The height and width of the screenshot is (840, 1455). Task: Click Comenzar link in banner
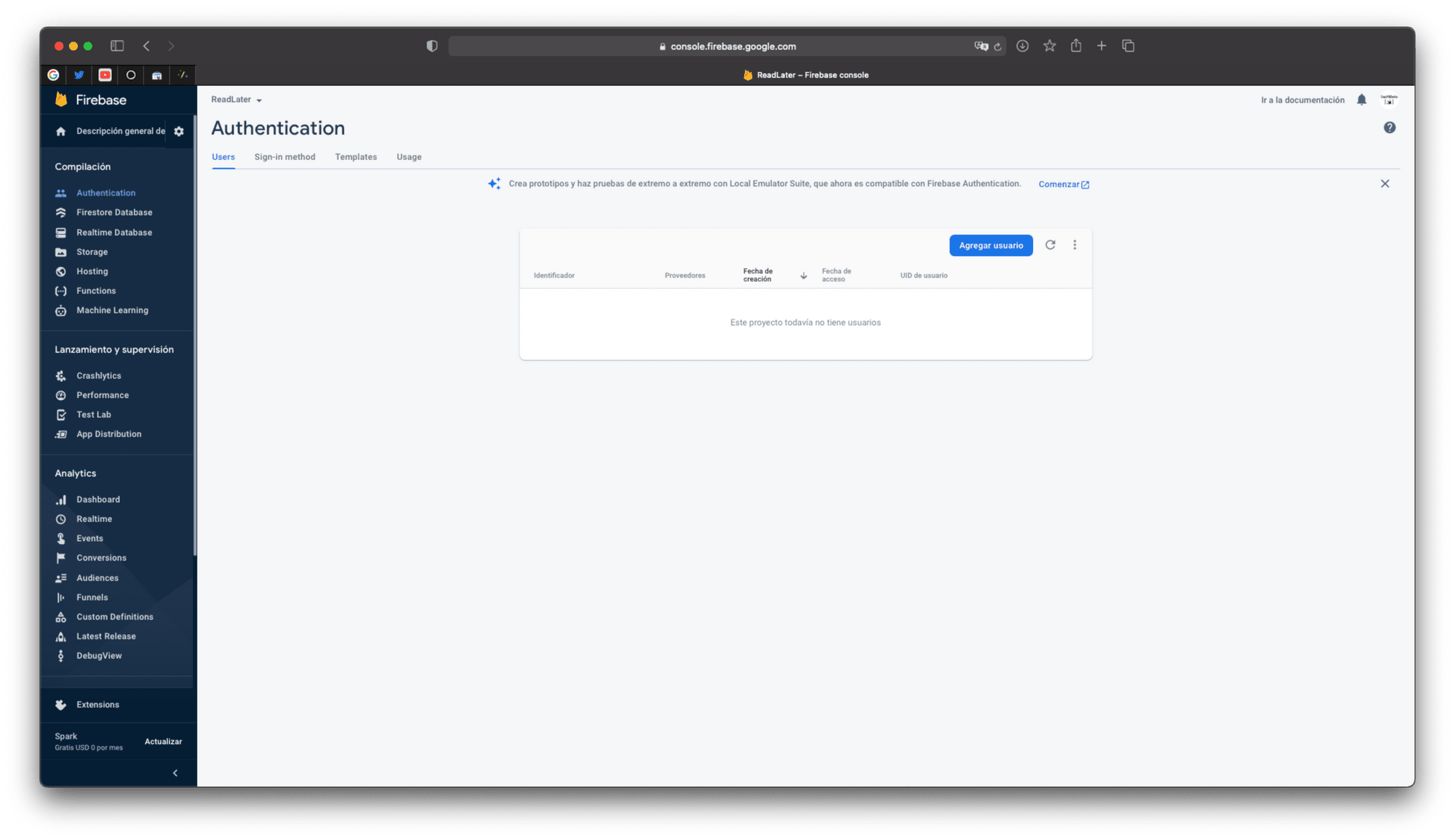(1062, 183)
